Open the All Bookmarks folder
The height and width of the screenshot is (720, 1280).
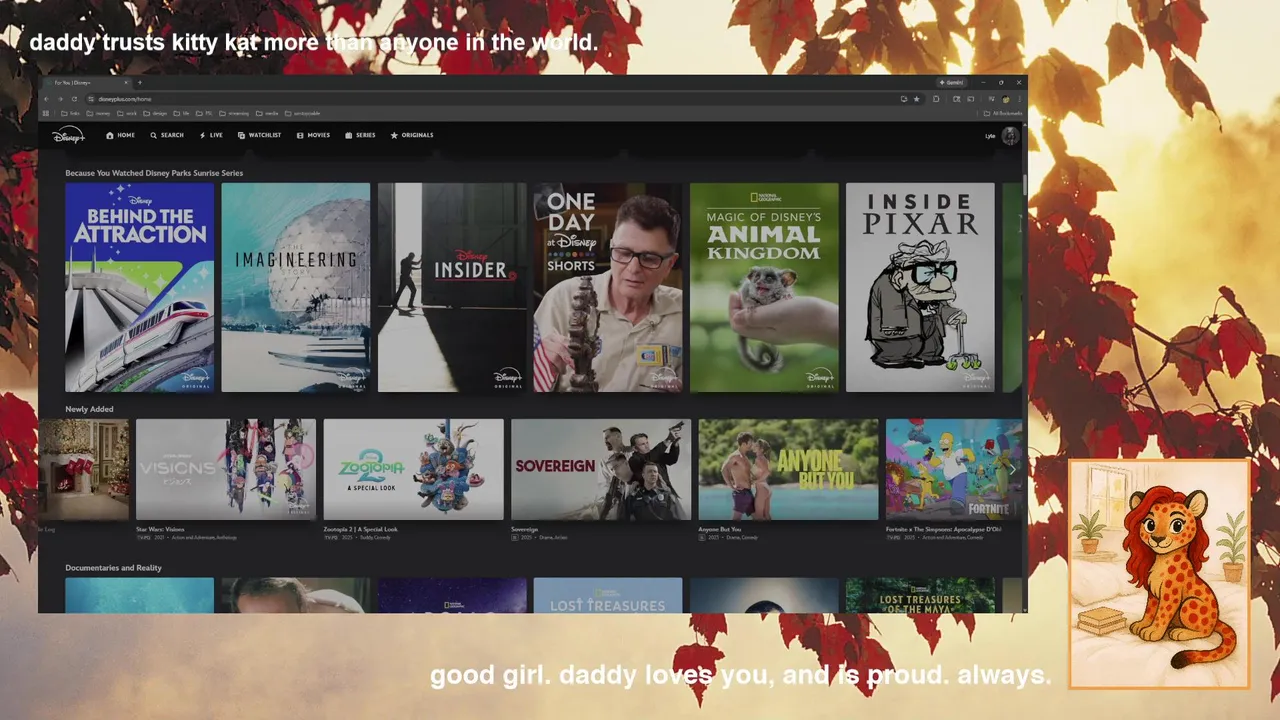point(1002,113)
